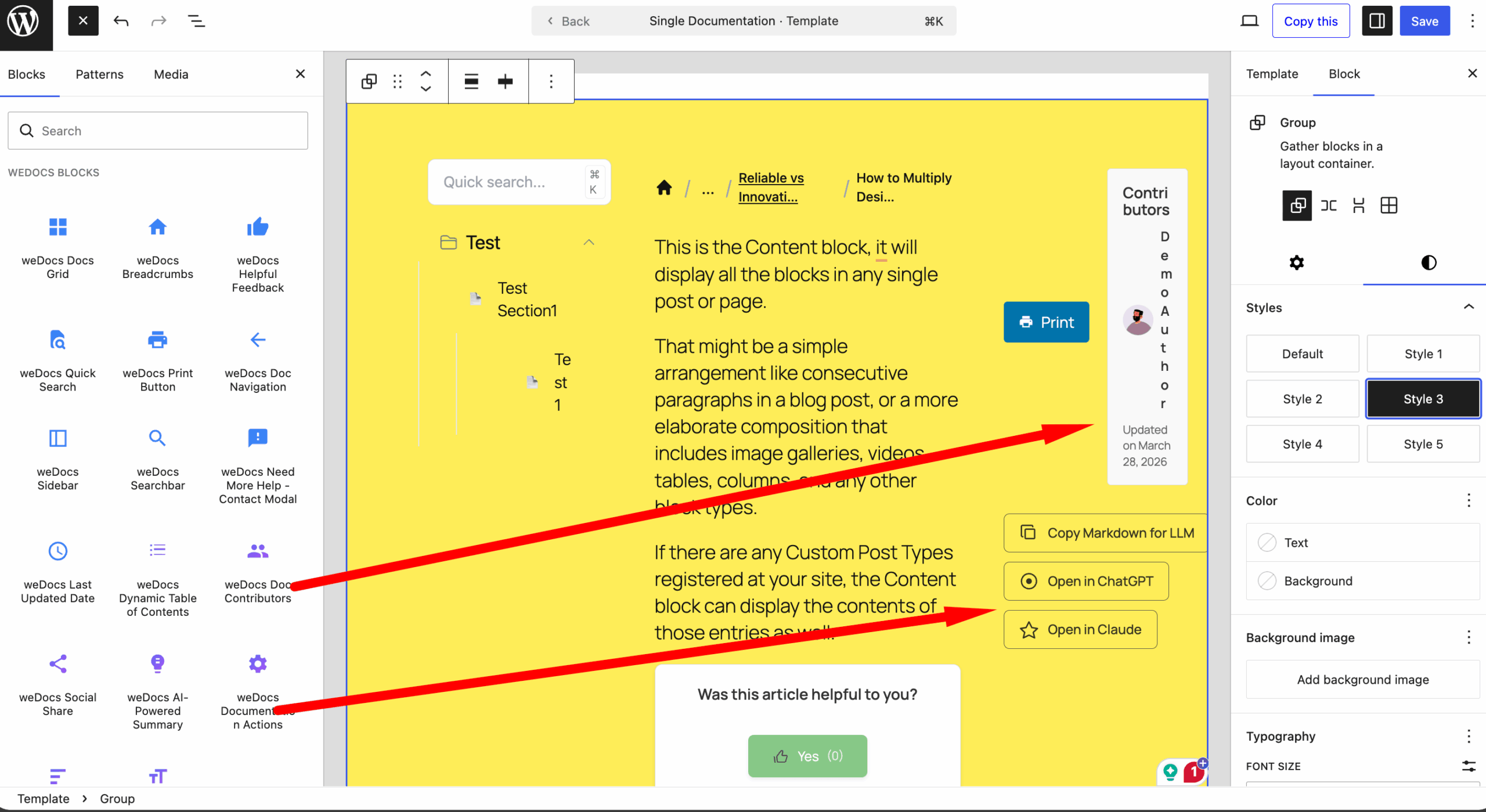Open the Color panel options menu

coord(1468,500)
